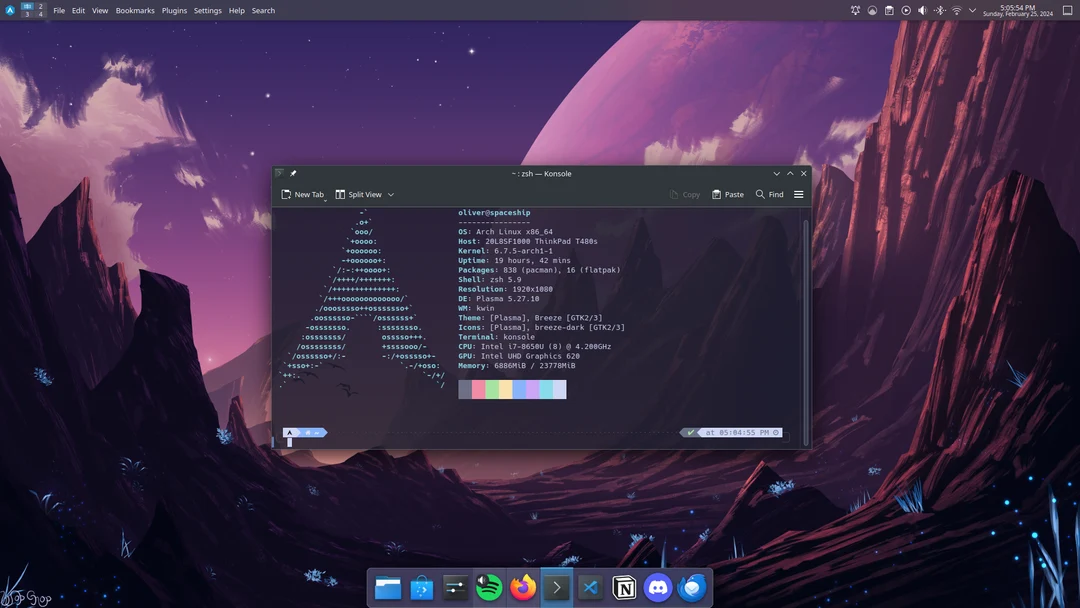Viewport: 1080px width, 608px height.
Task: Open the clipboard manager in system tray
Action: [888, 10]
